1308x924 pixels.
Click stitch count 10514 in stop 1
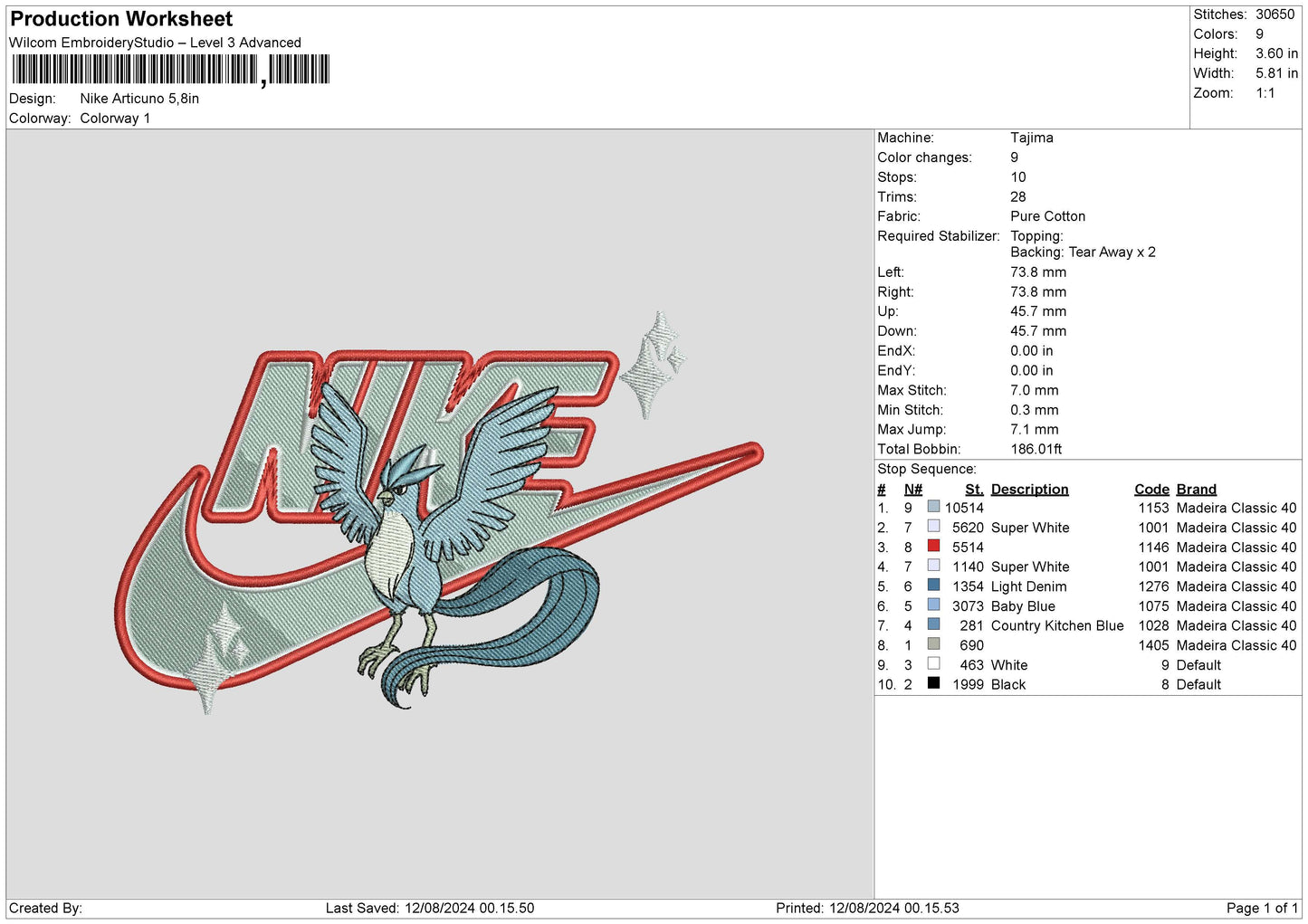[x=964, y=508]
